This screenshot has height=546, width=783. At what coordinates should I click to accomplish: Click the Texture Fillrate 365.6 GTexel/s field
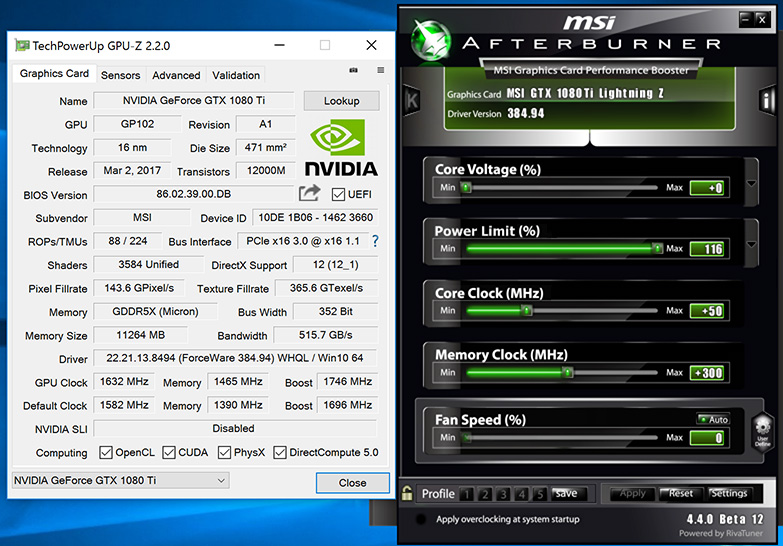[327, 288]
